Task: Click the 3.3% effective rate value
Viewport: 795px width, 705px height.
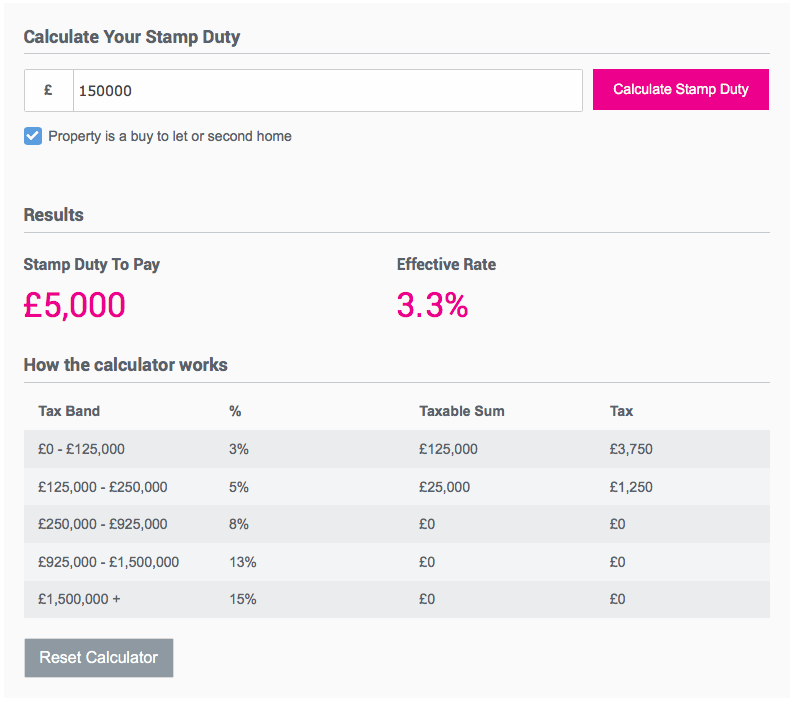Action: [x=432, y=305]
